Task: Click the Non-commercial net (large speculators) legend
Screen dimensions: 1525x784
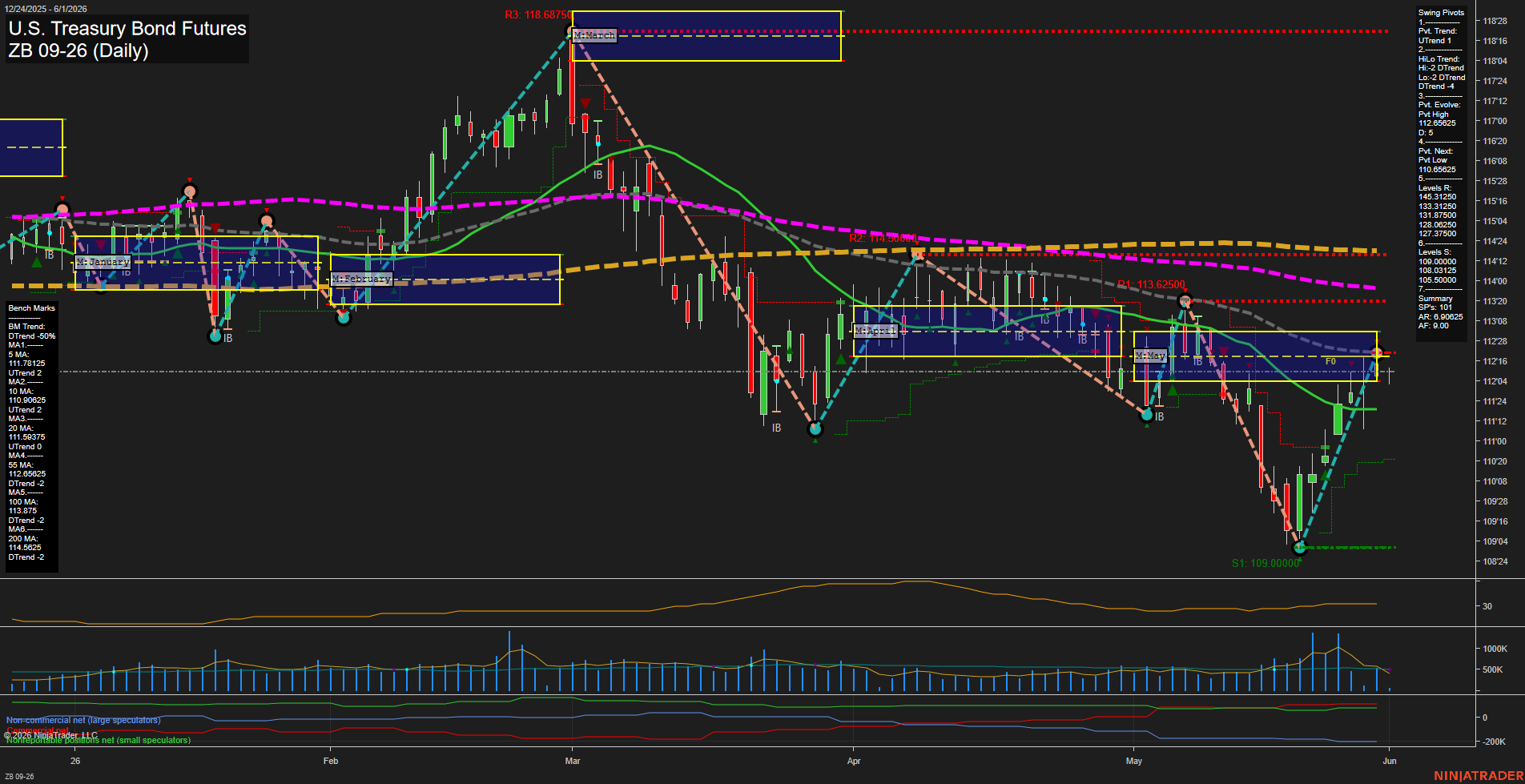Action: click(x=83, y=721)
